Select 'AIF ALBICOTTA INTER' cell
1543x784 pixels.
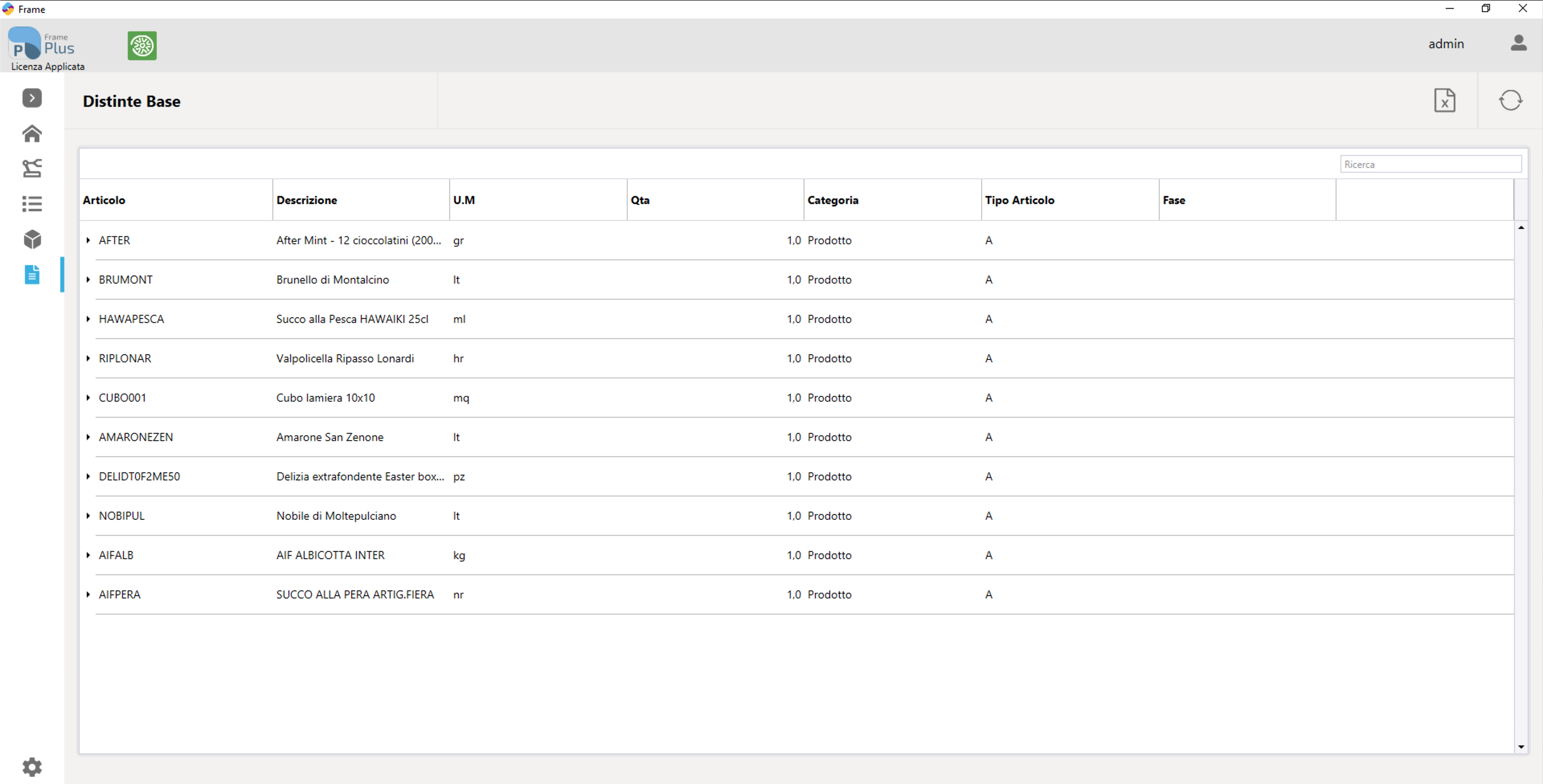click(x=330, y=555)
